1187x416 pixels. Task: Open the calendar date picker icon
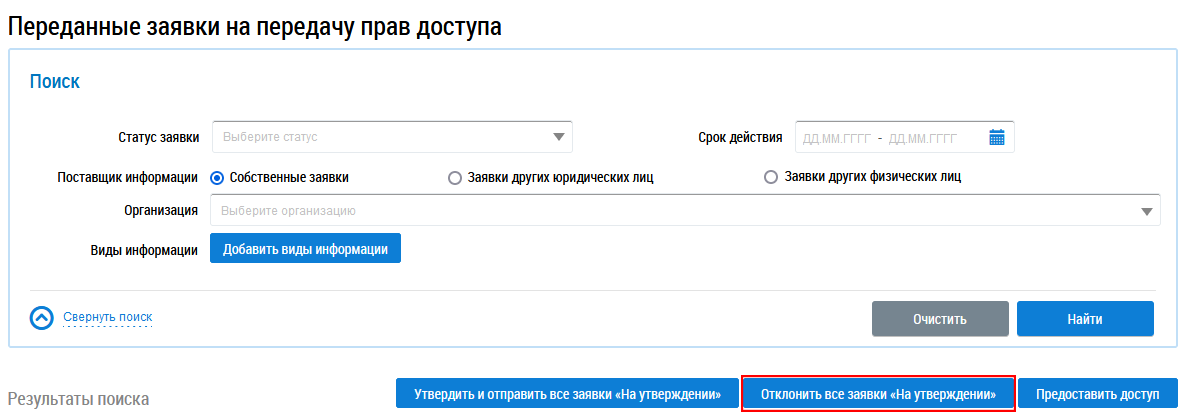[x=996, y=138]
